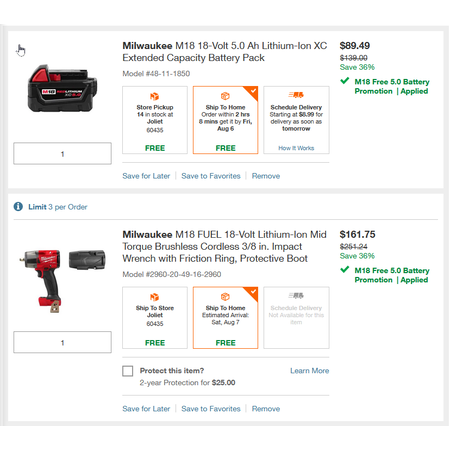This screenshot has height=450, width=450.
Task: Click the green checkmark beside battery promotion applied
Action: point(345,81)
